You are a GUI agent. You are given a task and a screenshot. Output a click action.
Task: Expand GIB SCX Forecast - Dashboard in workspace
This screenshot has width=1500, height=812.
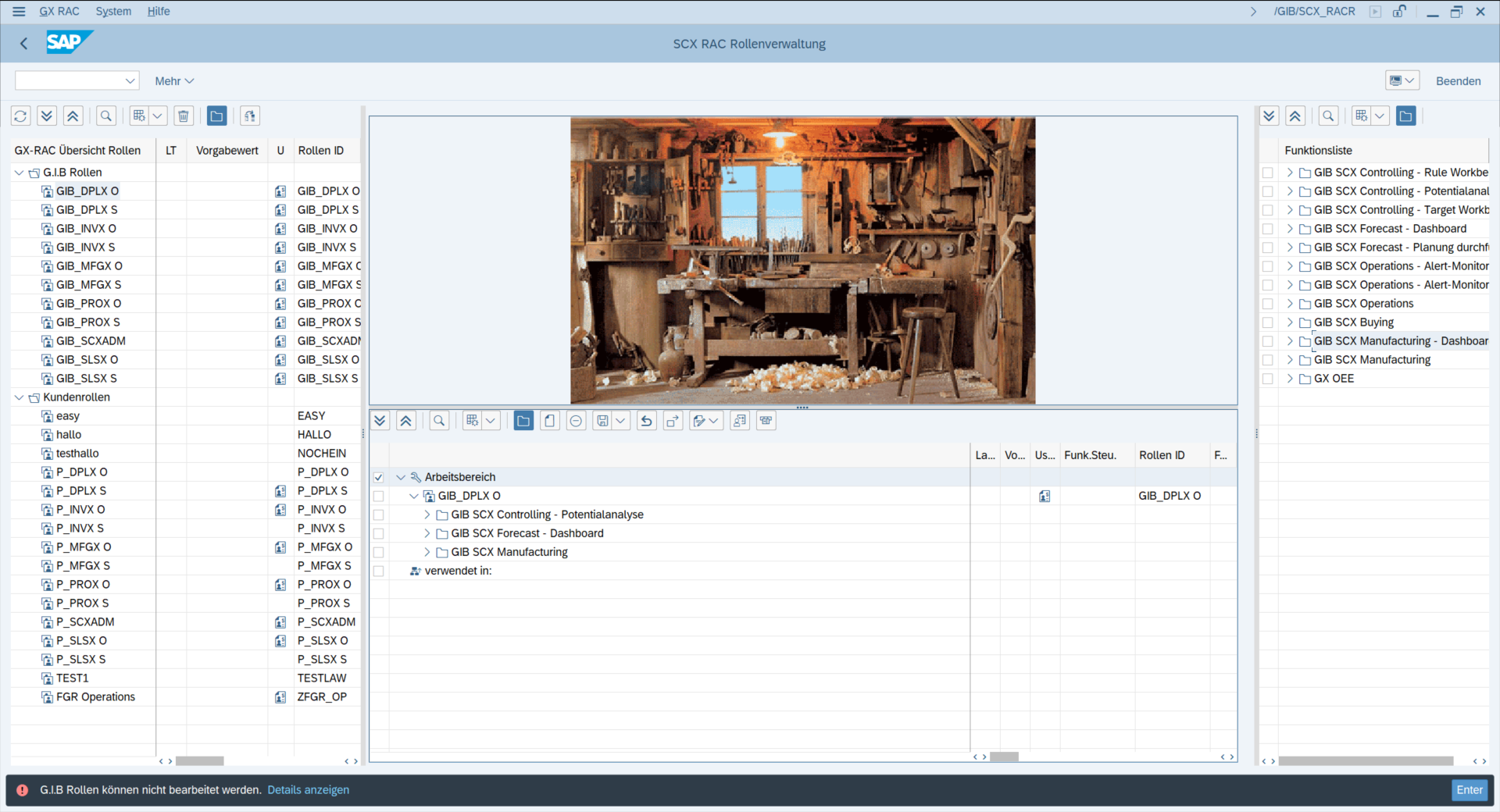tap(427, 533)
